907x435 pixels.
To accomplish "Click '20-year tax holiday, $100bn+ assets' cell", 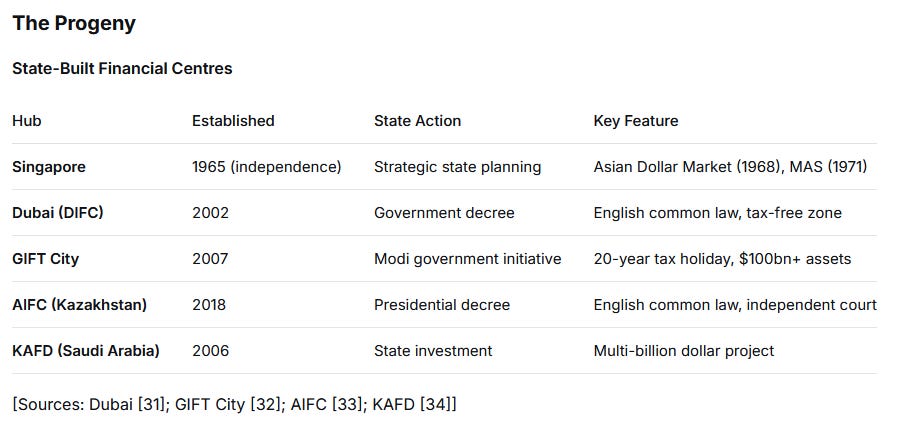I will 722,259.
